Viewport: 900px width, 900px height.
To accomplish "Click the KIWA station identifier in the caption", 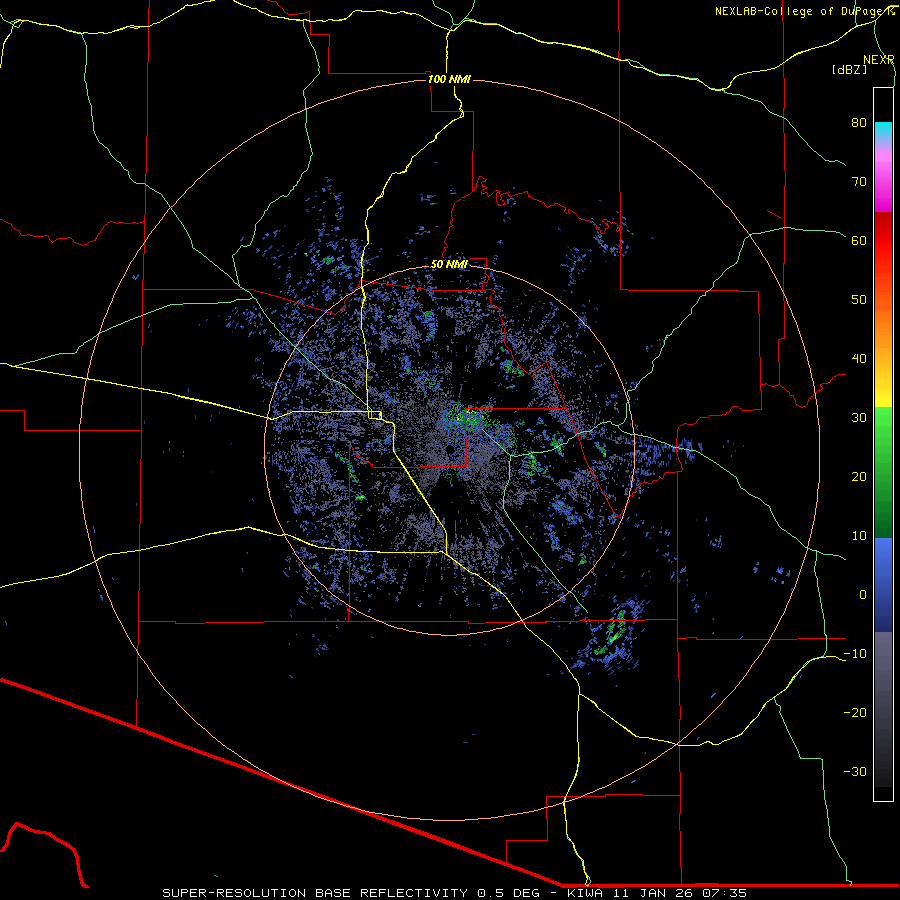I will [587, 893].
